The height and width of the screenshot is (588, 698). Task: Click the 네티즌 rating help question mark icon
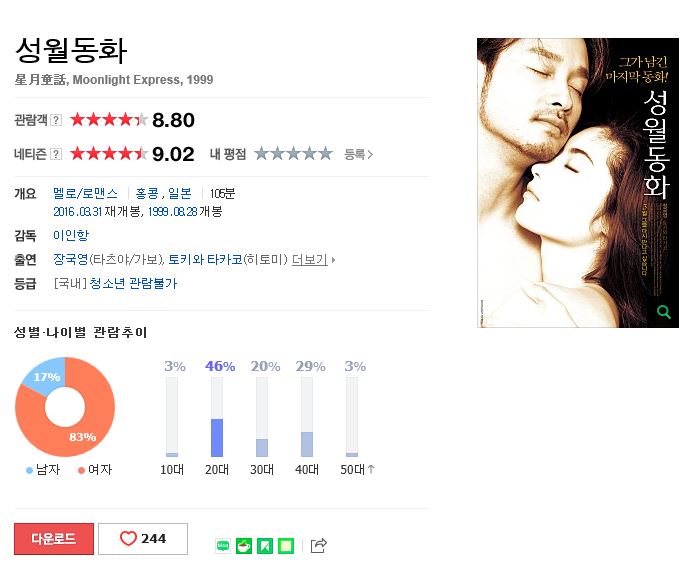pos(56,154)
